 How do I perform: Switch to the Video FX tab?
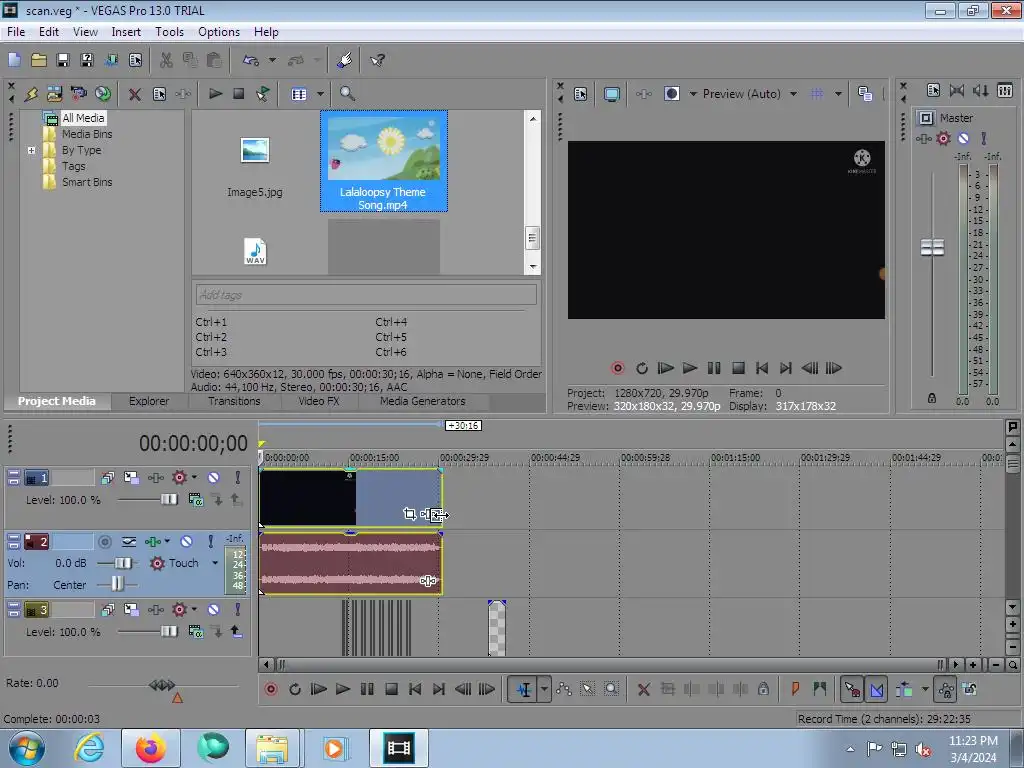pos(319,401)
